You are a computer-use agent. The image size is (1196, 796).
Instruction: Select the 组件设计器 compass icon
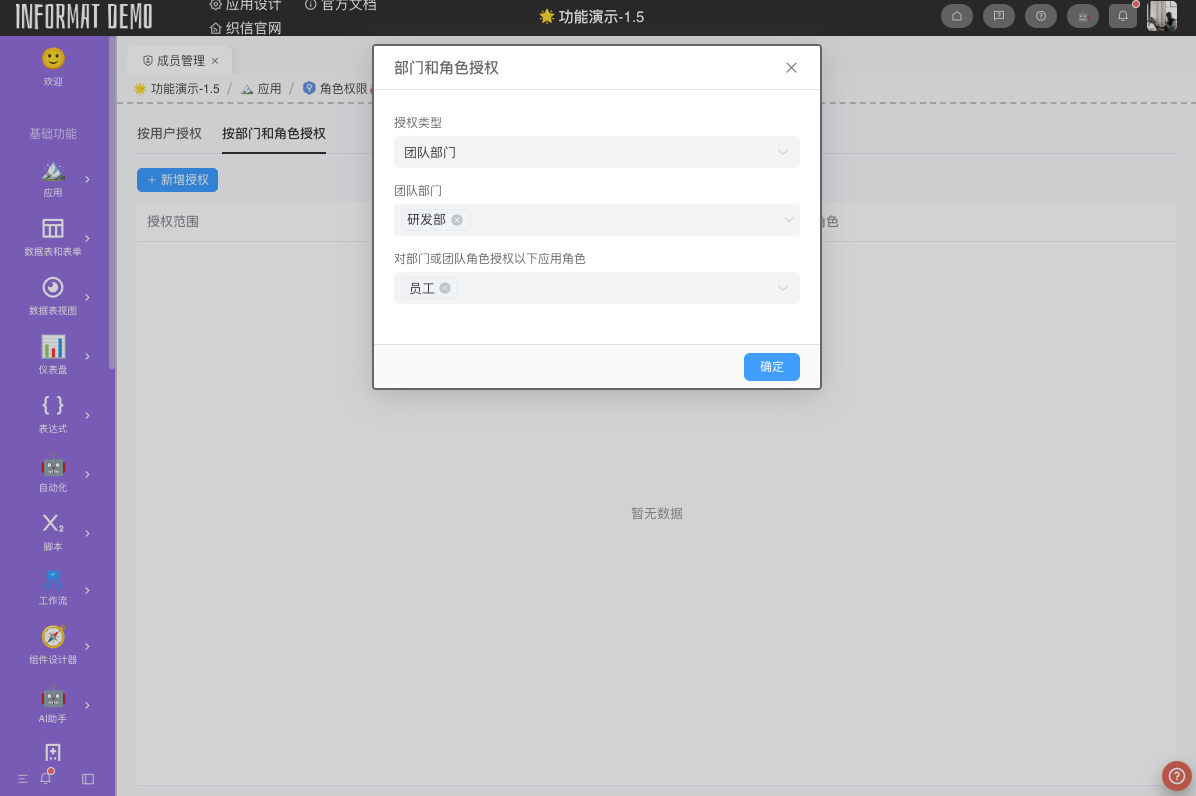pos(53,637)
